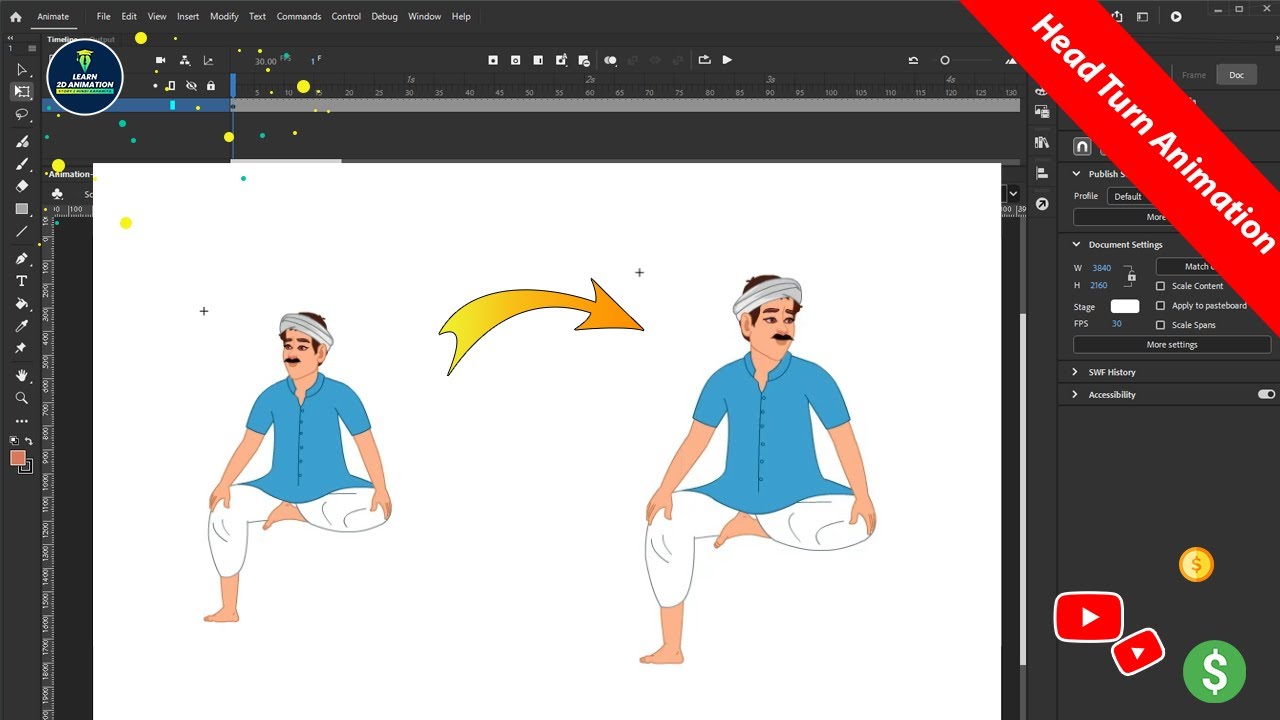Click the More settings button
This screenshot has height=720, width=1280.
(x=1172, y=344)
